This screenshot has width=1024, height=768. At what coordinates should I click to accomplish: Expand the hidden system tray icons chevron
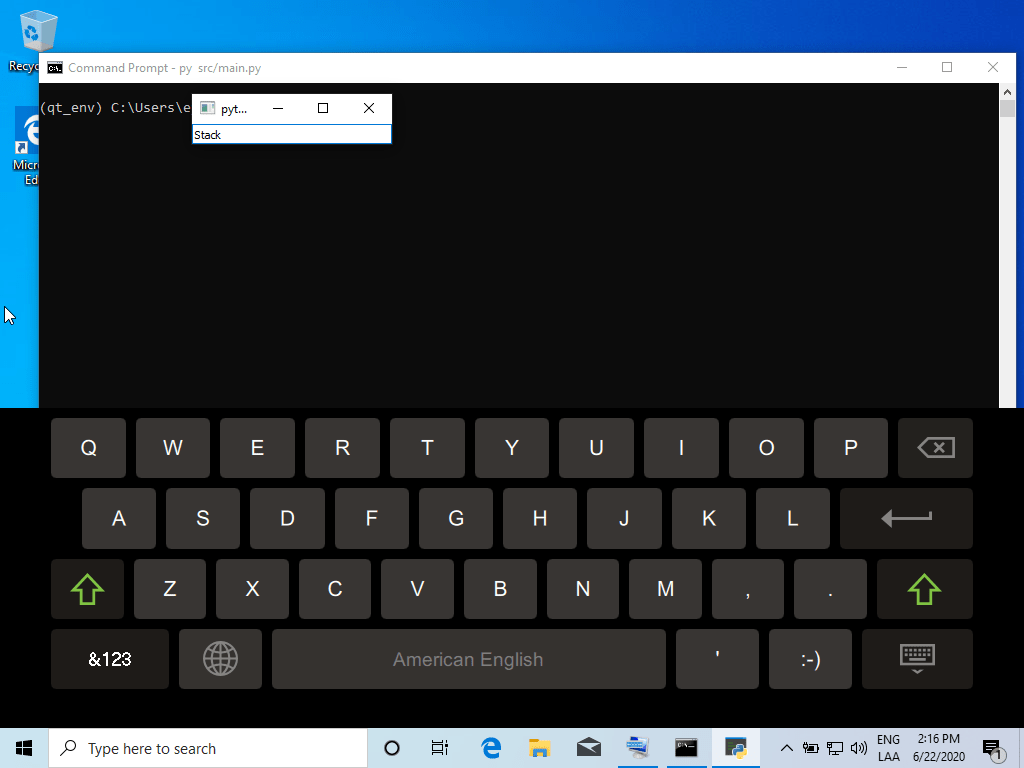point(787,748)
